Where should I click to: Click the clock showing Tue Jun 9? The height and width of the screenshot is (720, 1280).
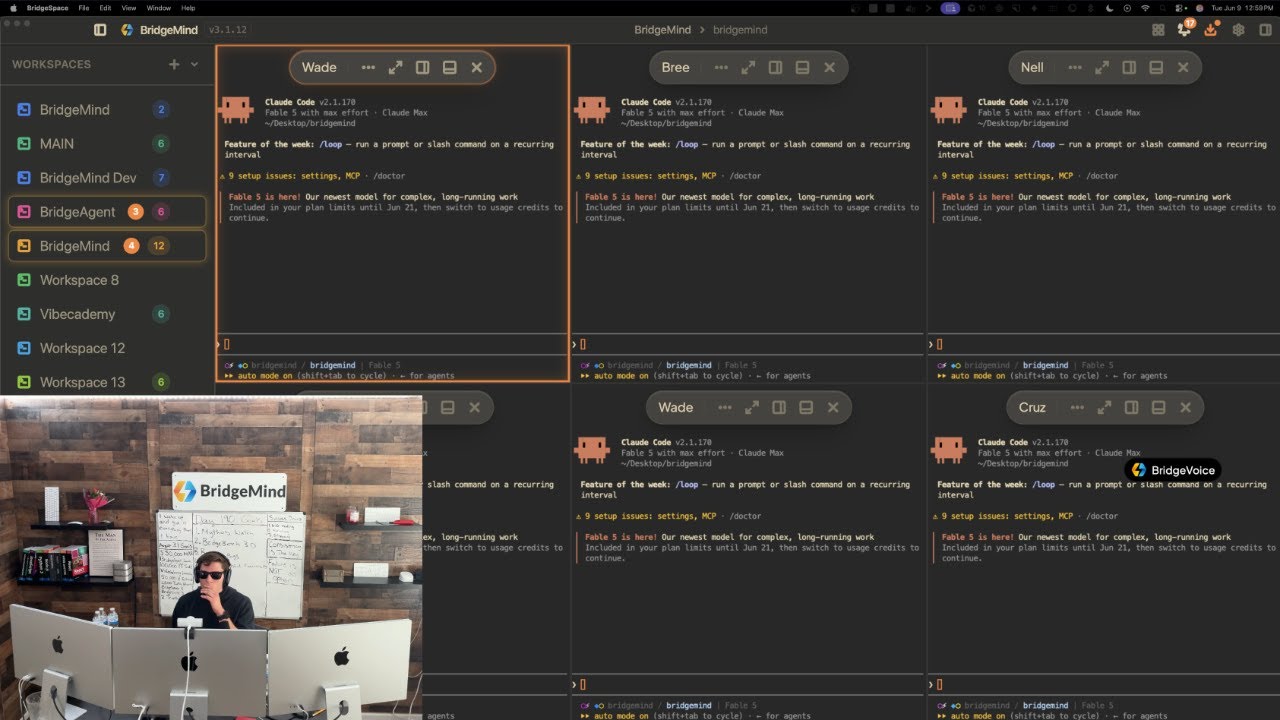[1241, 8]
